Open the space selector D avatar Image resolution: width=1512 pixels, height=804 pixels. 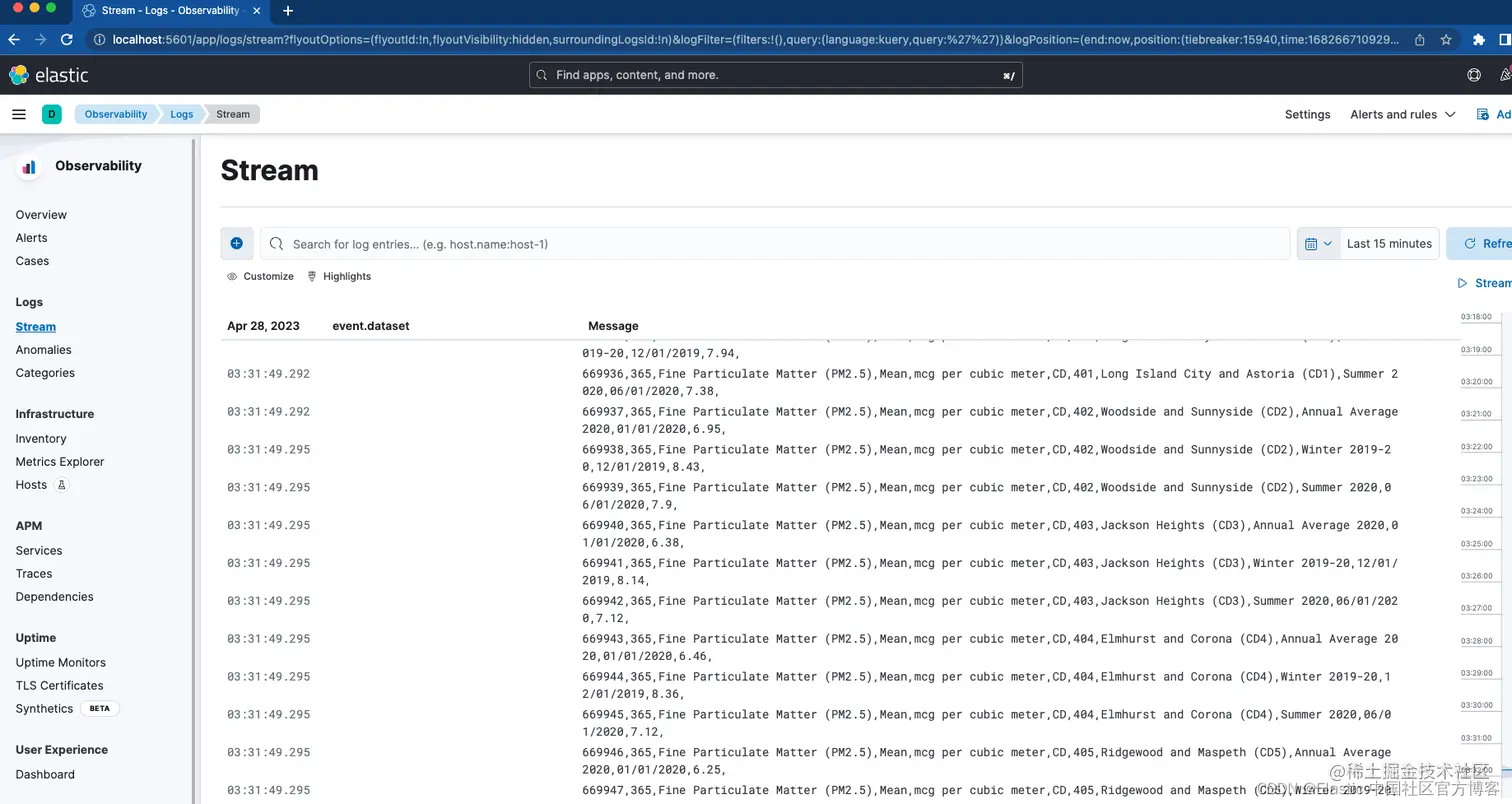coord(52,114)
